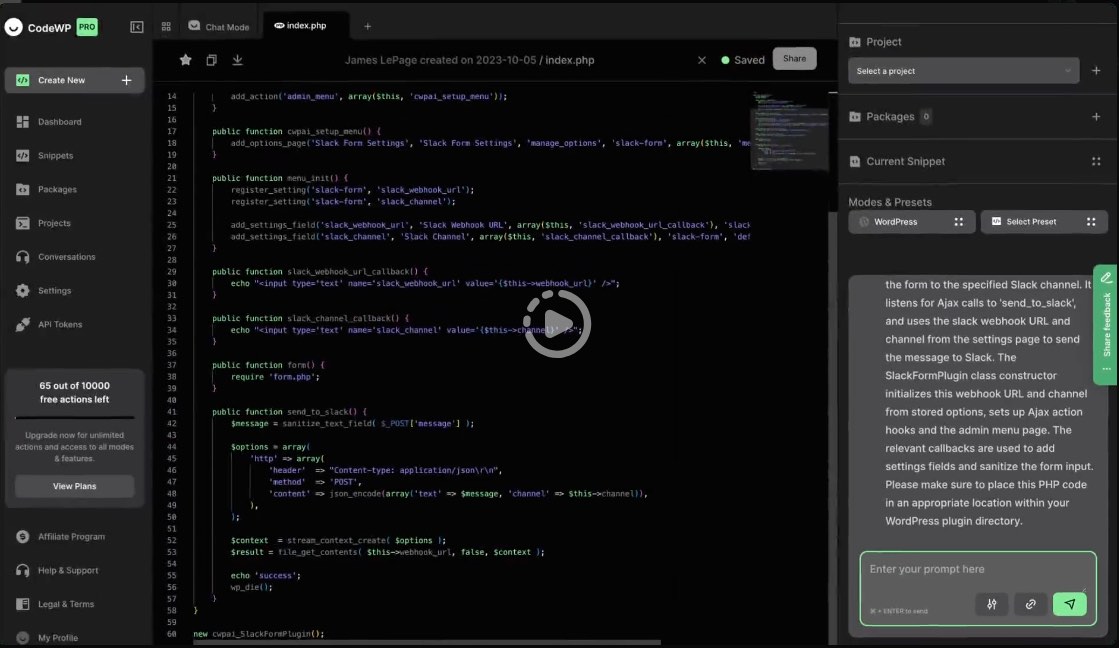Screen dimensions: 1119x648
Task: Open API Tokens in sidebar
Action: point(60,324)
